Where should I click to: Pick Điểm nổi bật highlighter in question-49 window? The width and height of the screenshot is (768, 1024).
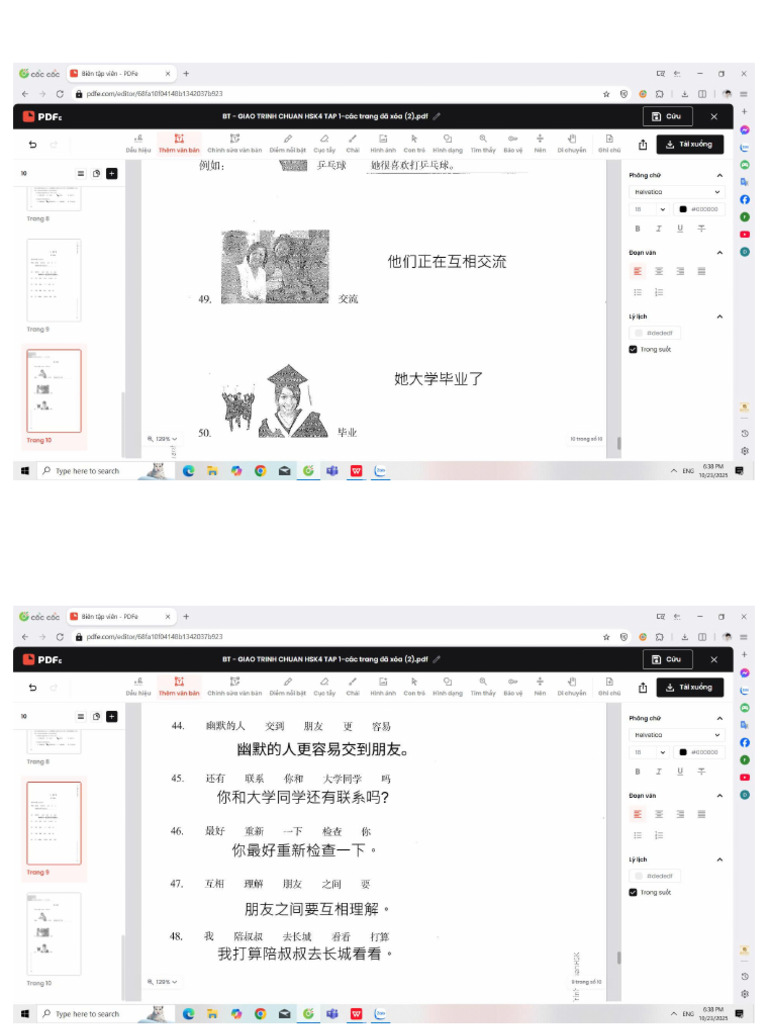[x=287, y=143]
